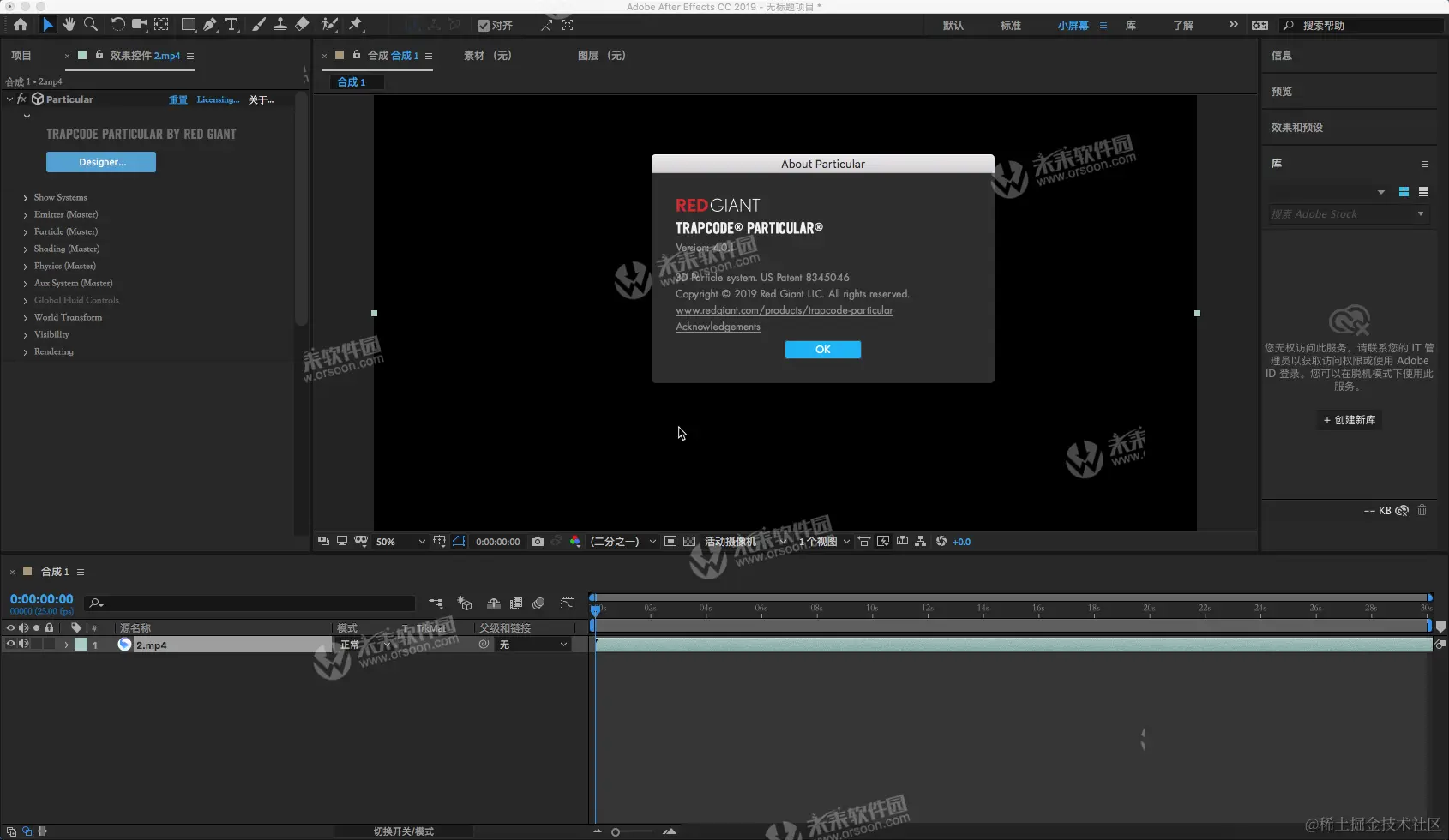The width and height of the screenshot is (1449, 840).
Task: Open the Particular Designer... button
Action: point(101,162)
